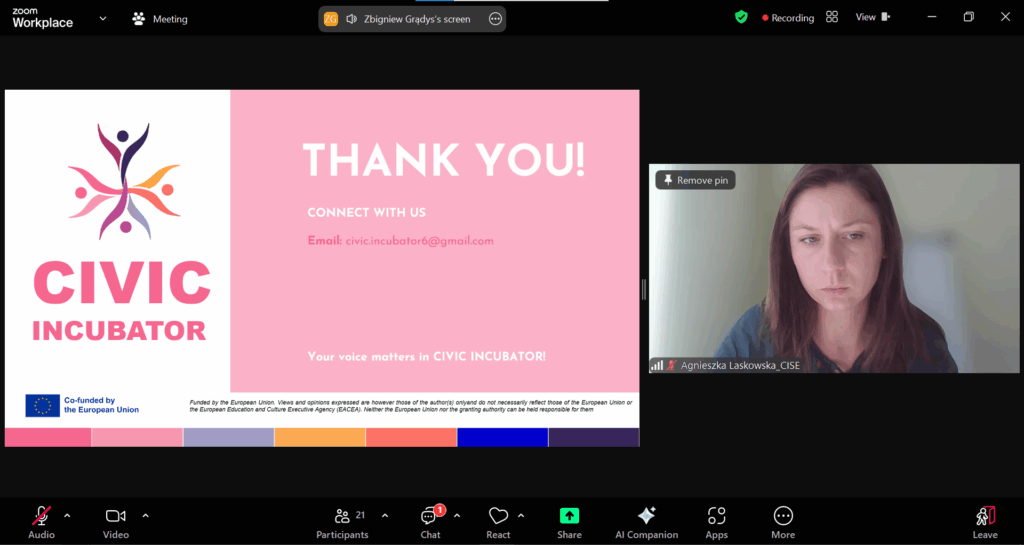Image resolution: width=1024 pixels, height=545 pixels.
Task: Open the Chat panel
Action: pyautogui.click(x=429, y=516)
